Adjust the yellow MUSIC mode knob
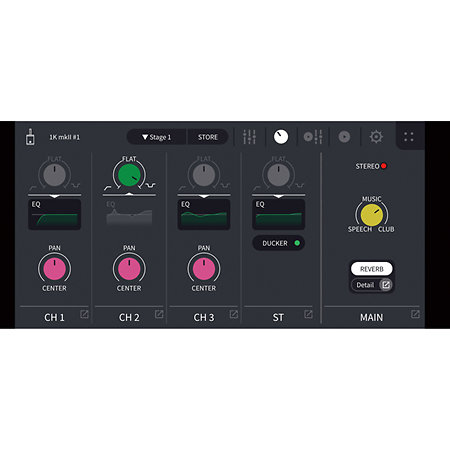Viewport: 450px width, 450px height. pos(372,215)
